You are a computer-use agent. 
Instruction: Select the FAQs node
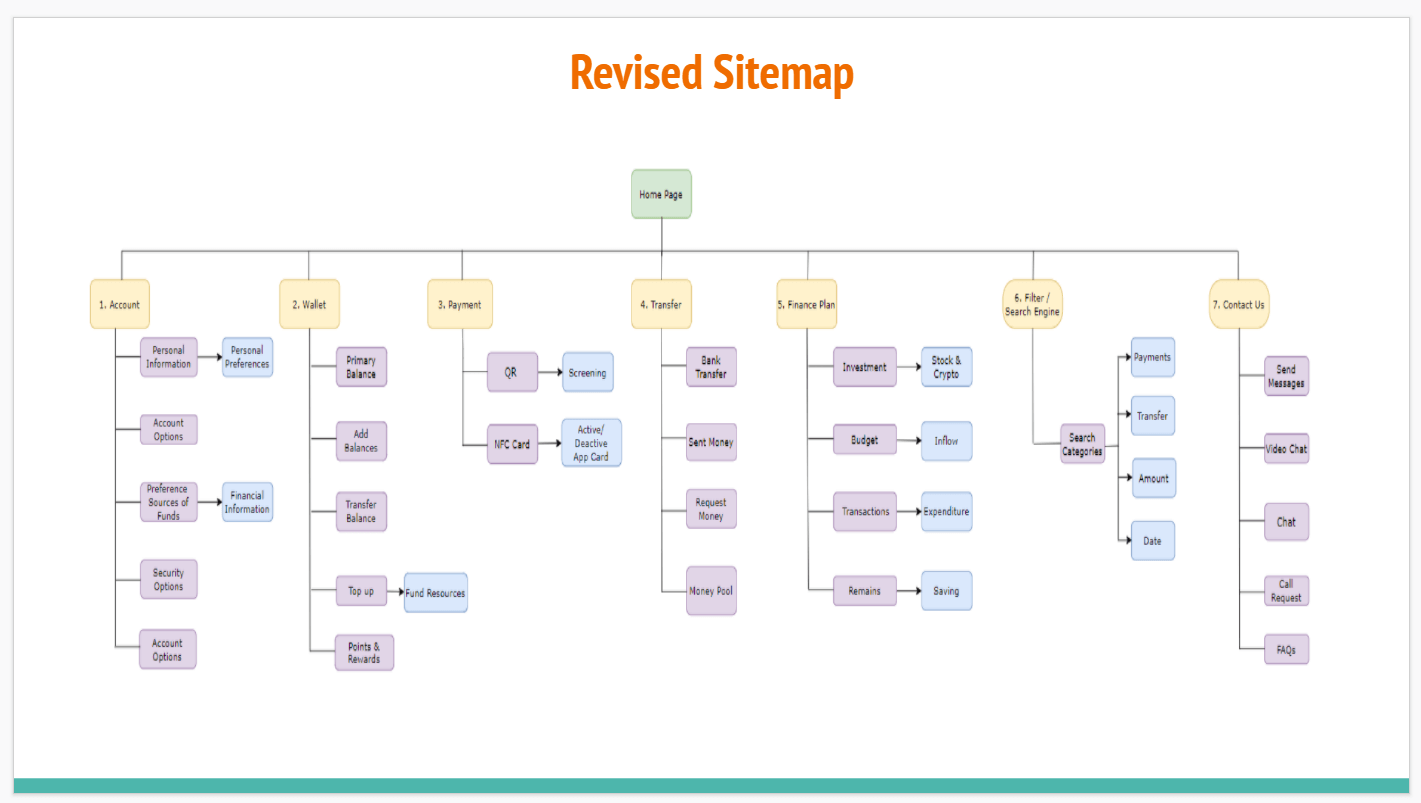click(1285, 648)
